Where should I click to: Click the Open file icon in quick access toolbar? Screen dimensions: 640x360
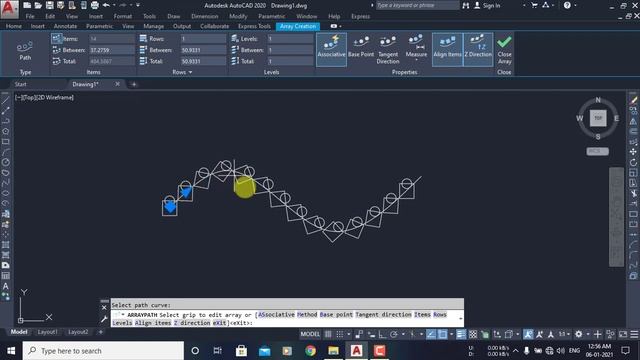click(38, 5)
